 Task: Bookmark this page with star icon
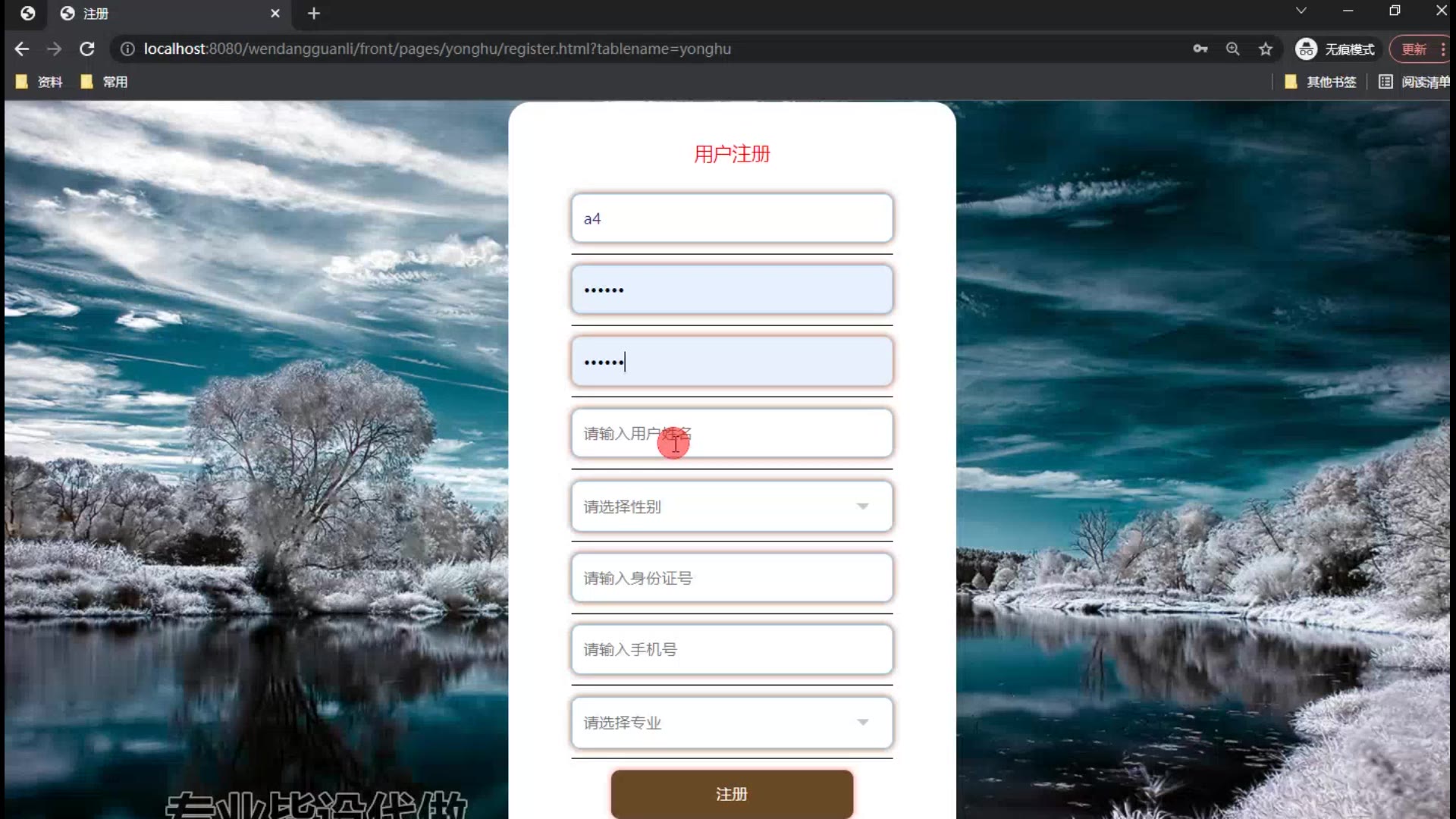1265,49
